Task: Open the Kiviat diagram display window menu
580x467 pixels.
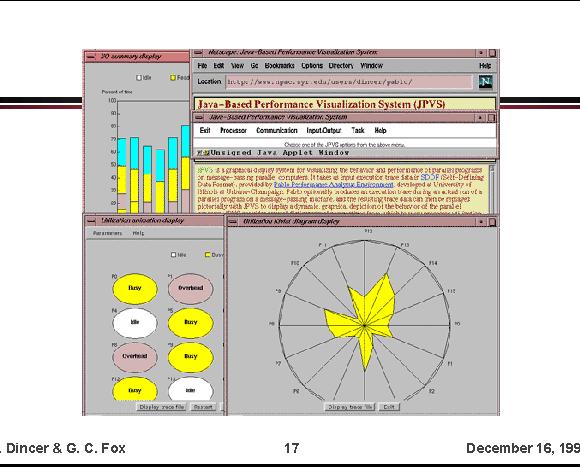Action: (x=233, y=222)
